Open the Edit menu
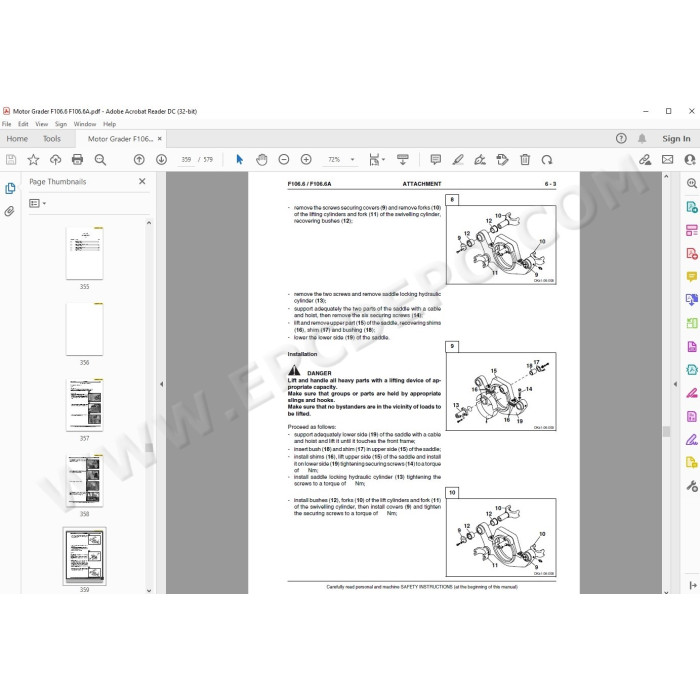Screen dimensions: 700x700 23,124
